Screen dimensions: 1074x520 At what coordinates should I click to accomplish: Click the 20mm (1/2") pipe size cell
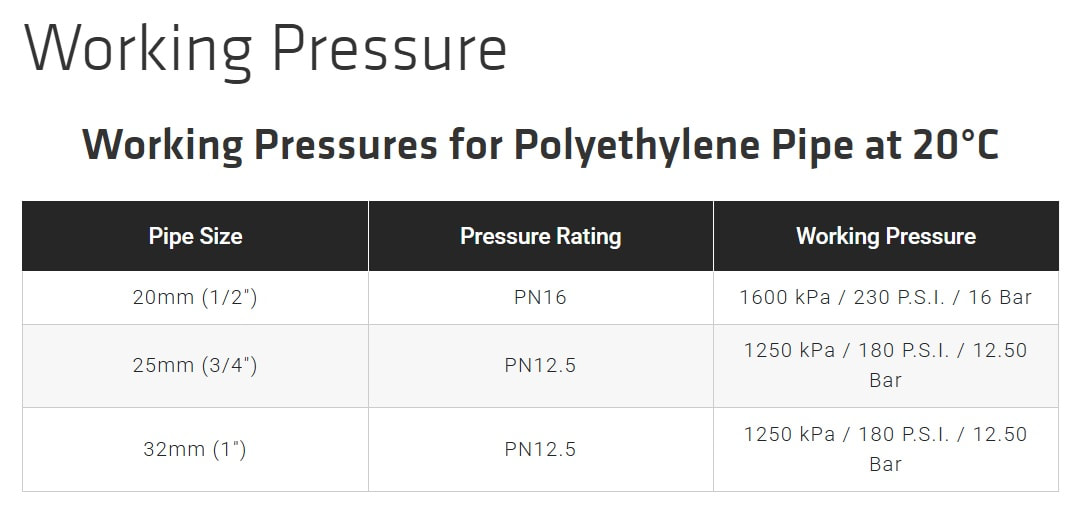click(195, 298)
